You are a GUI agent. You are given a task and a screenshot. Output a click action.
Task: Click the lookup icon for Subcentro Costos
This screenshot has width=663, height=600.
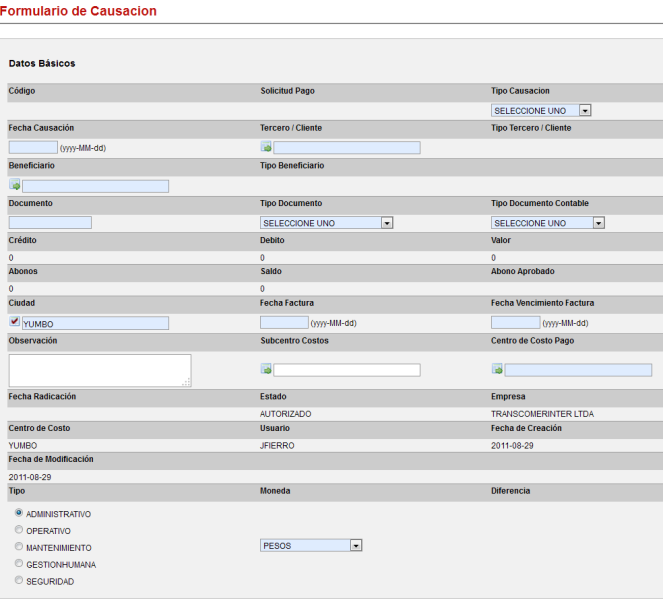point(266,370)
